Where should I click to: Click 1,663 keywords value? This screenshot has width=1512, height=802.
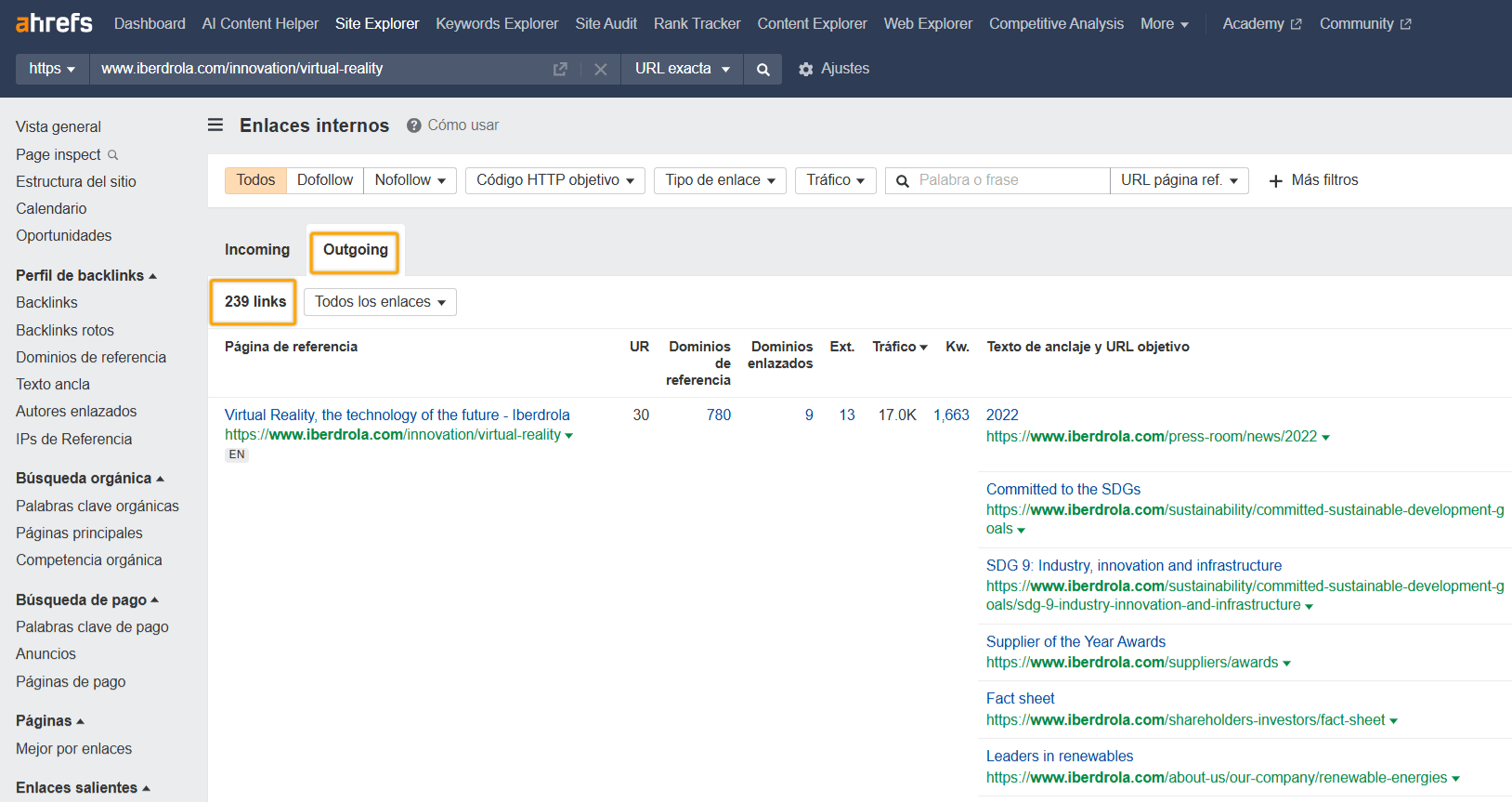coord(951,415)
